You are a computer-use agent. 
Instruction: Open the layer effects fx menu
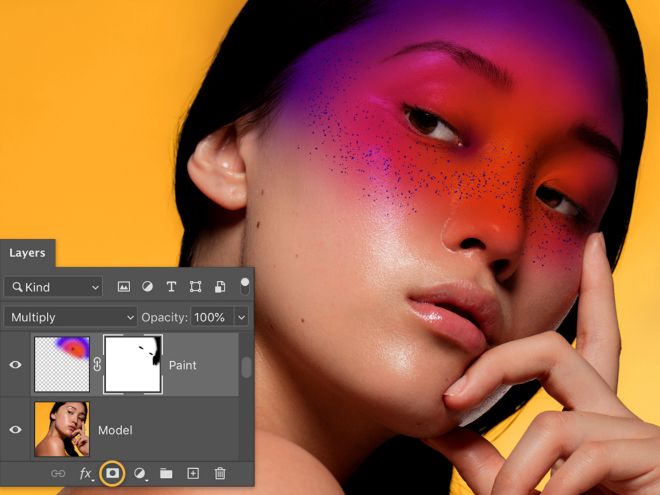point(86,473)
